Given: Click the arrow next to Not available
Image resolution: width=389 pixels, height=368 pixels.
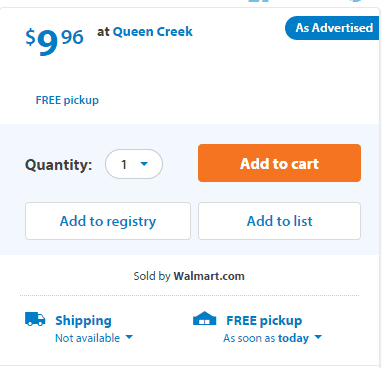Looking at the screenshot, I should [x=129, y=337].
